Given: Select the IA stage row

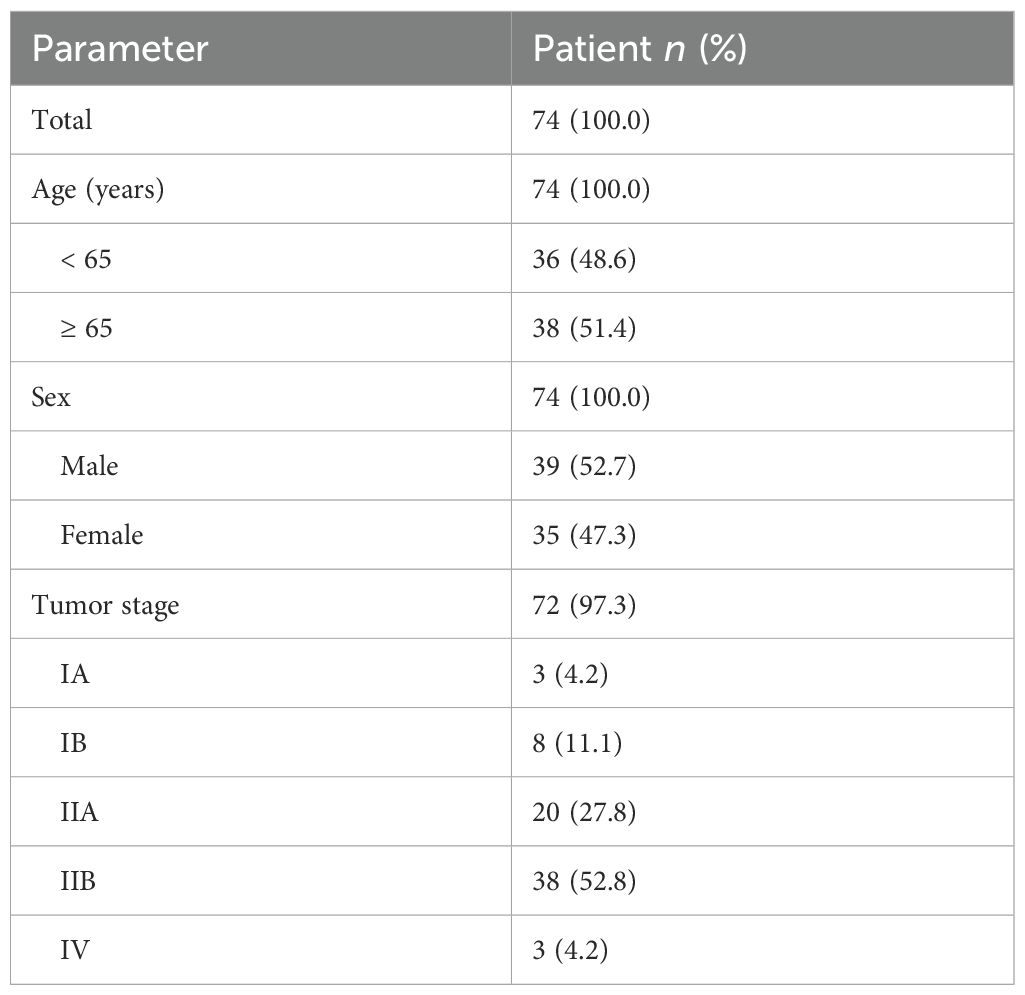Looking at the screenshot, I should point(75,674).
